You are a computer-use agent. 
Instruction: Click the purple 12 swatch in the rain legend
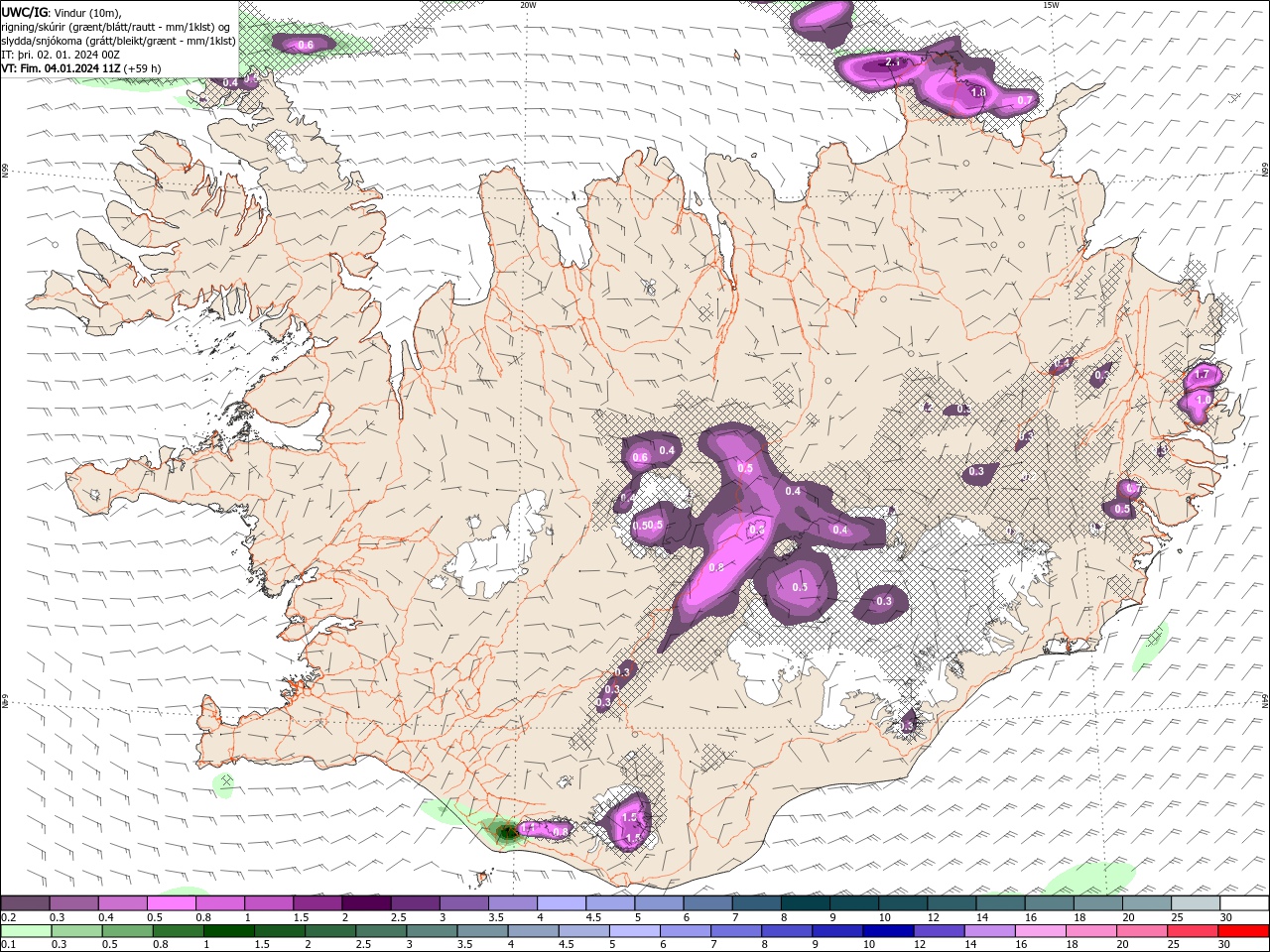(941, 931)
